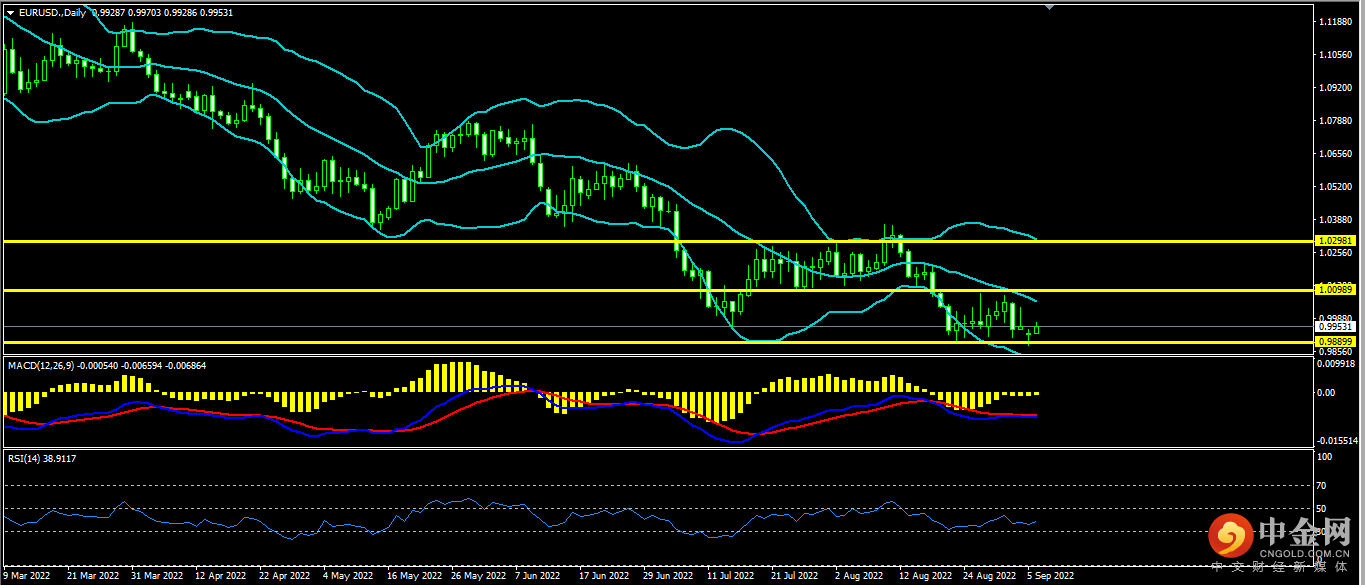Image resolution: width=1365 pixels, height=585 pixels.
Task: Click the latest candlestick on the price chart
Action: (1037, 329)
